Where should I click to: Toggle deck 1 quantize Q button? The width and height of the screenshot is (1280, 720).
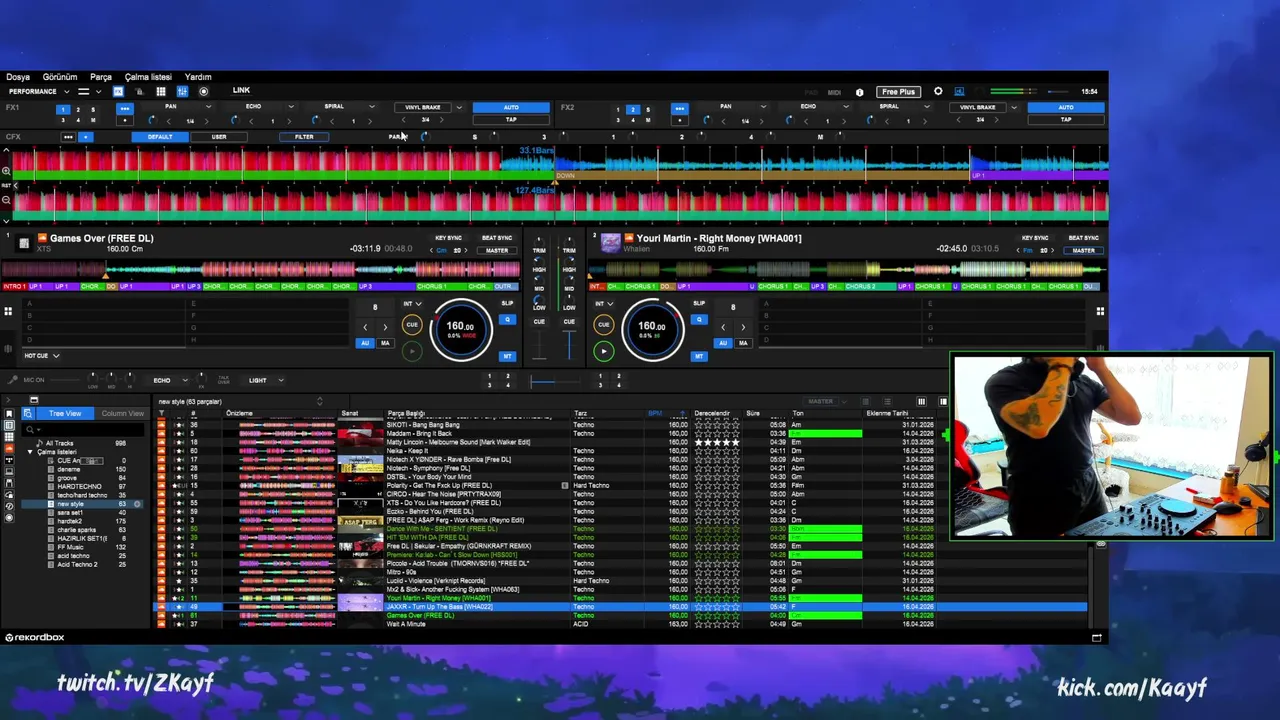pos(507,320)
